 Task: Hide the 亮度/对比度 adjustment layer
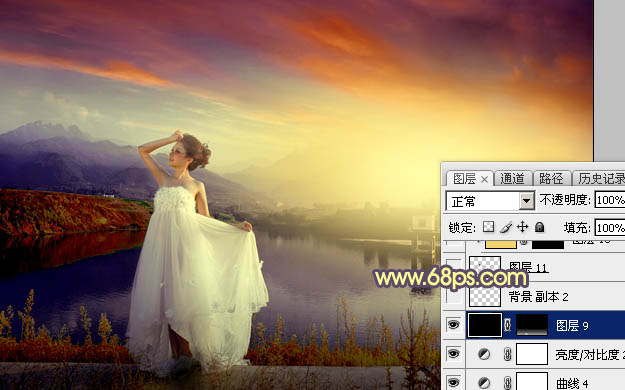click(x=453, y=354)
